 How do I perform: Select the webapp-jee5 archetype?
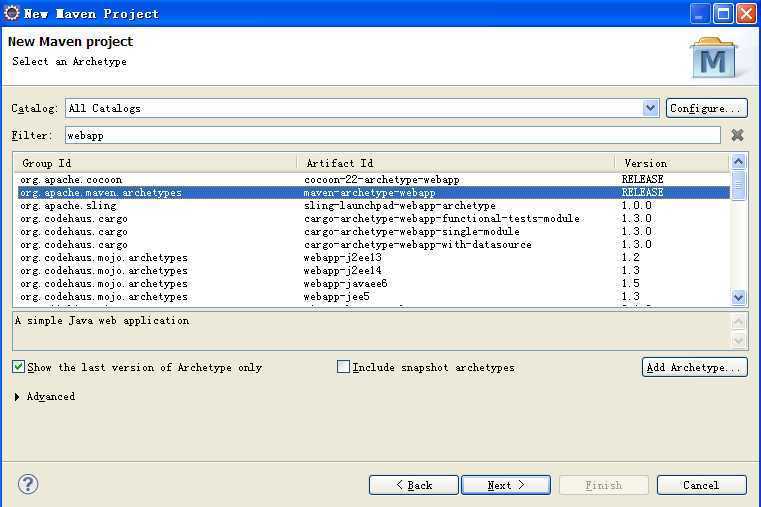coord(373,297)
